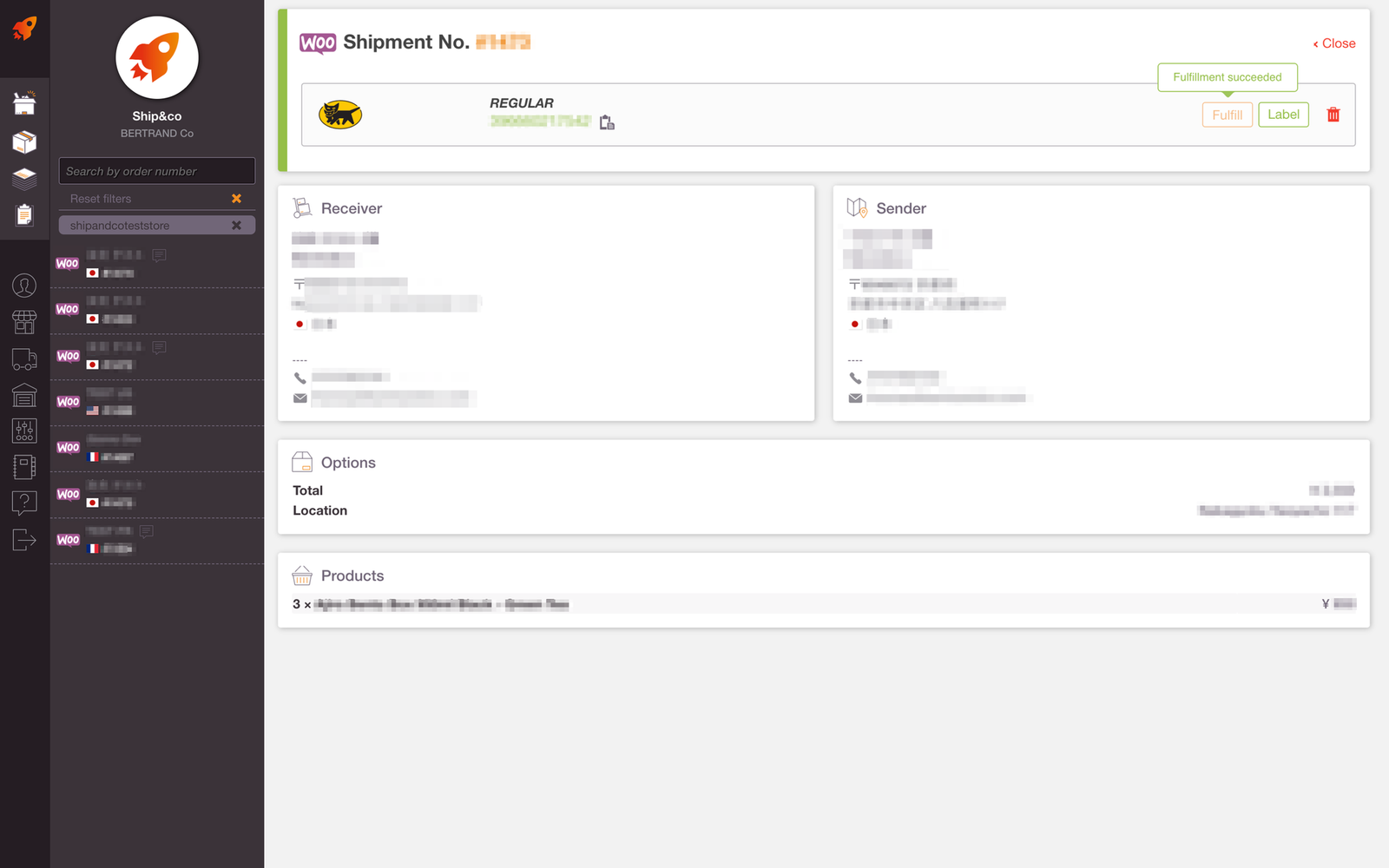Screen dimensions: 1389x868
Task: Click the help question mark icon
Action: (x=24, y=502)
